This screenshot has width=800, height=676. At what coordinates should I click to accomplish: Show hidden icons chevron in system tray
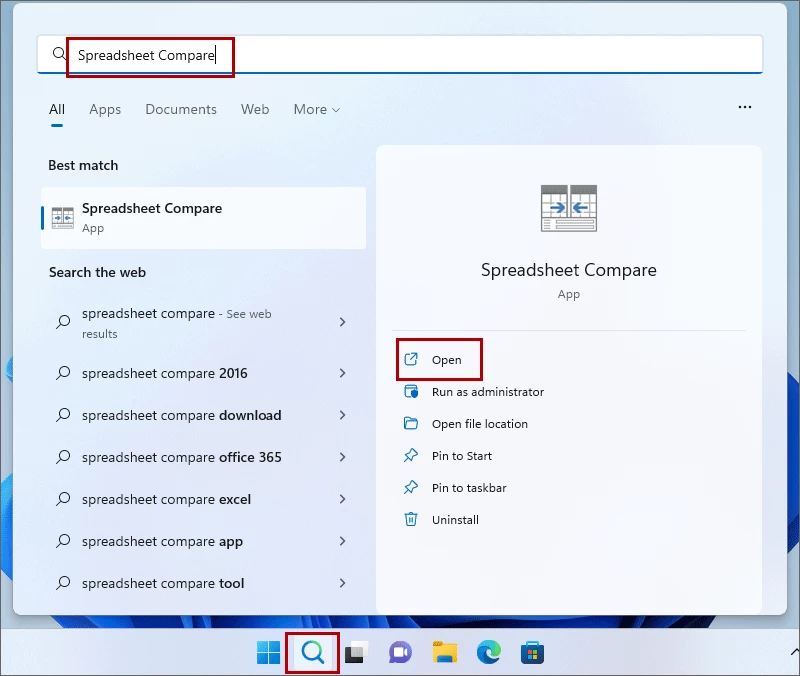794,652
